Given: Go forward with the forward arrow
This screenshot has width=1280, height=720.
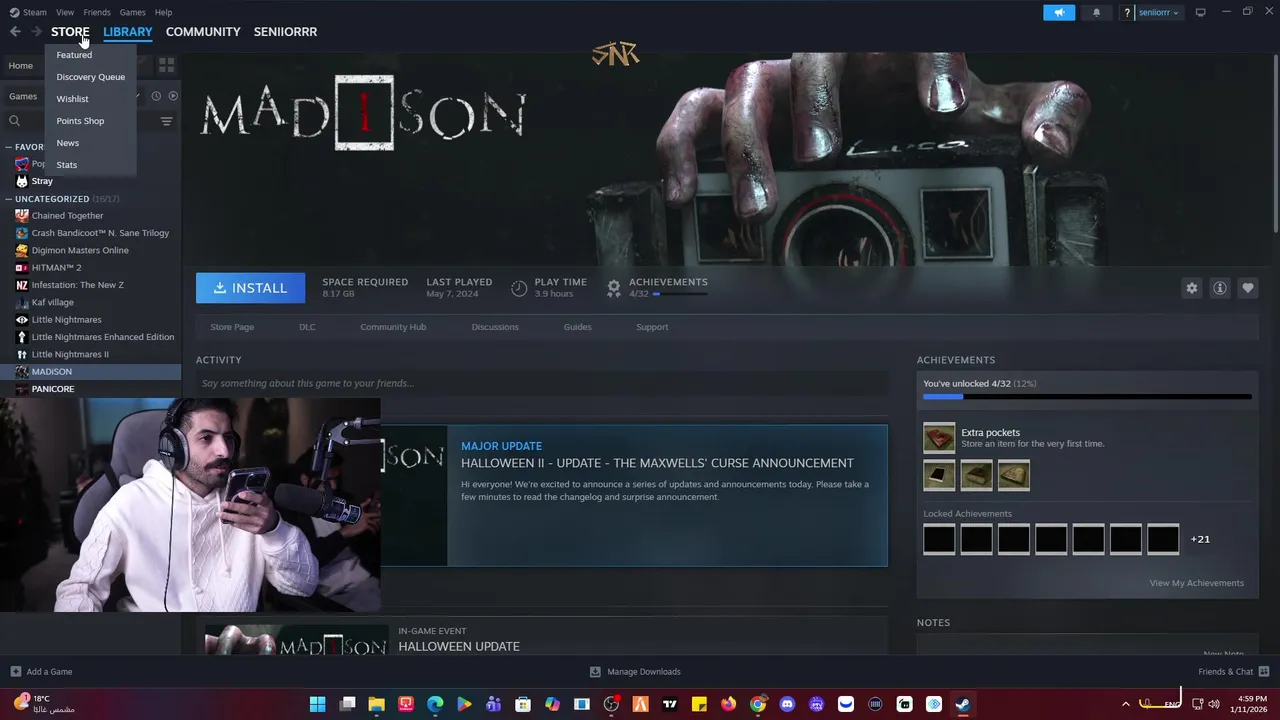Looking at the screenshot, I should coord(36,32).
